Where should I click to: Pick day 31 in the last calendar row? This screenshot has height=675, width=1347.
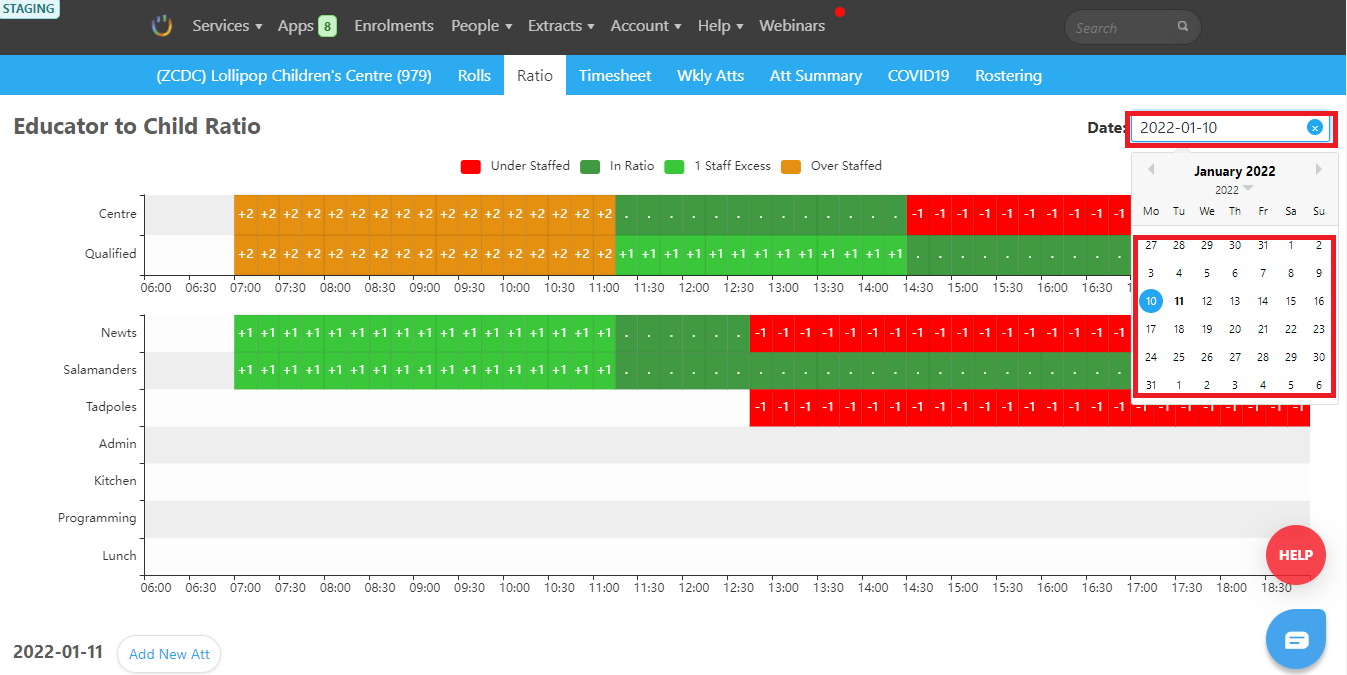tap(1151, 385)
